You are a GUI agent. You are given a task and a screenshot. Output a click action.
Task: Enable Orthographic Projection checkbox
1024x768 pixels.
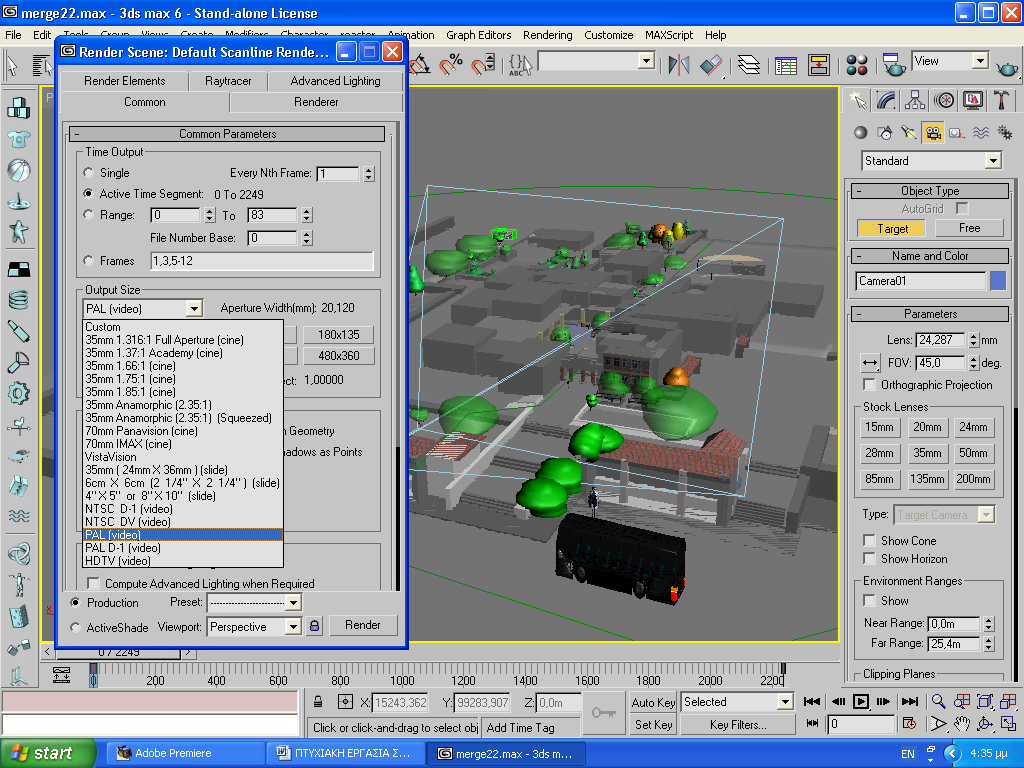coord(869,384)
